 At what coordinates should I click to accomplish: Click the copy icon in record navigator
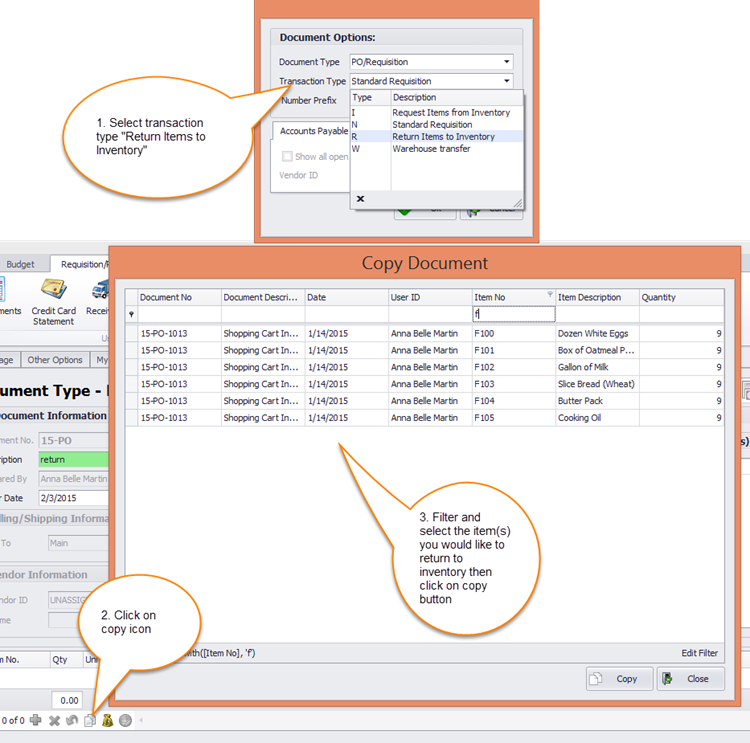[90, 720]
